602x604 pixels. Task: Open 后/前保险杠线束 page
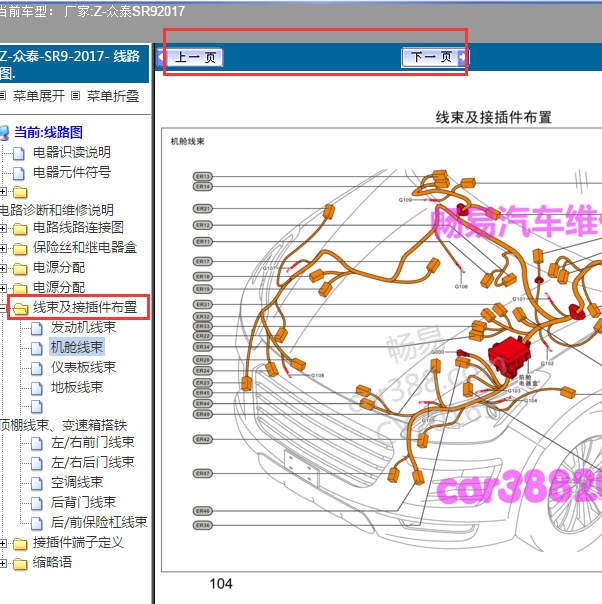(x=99, y=522)
